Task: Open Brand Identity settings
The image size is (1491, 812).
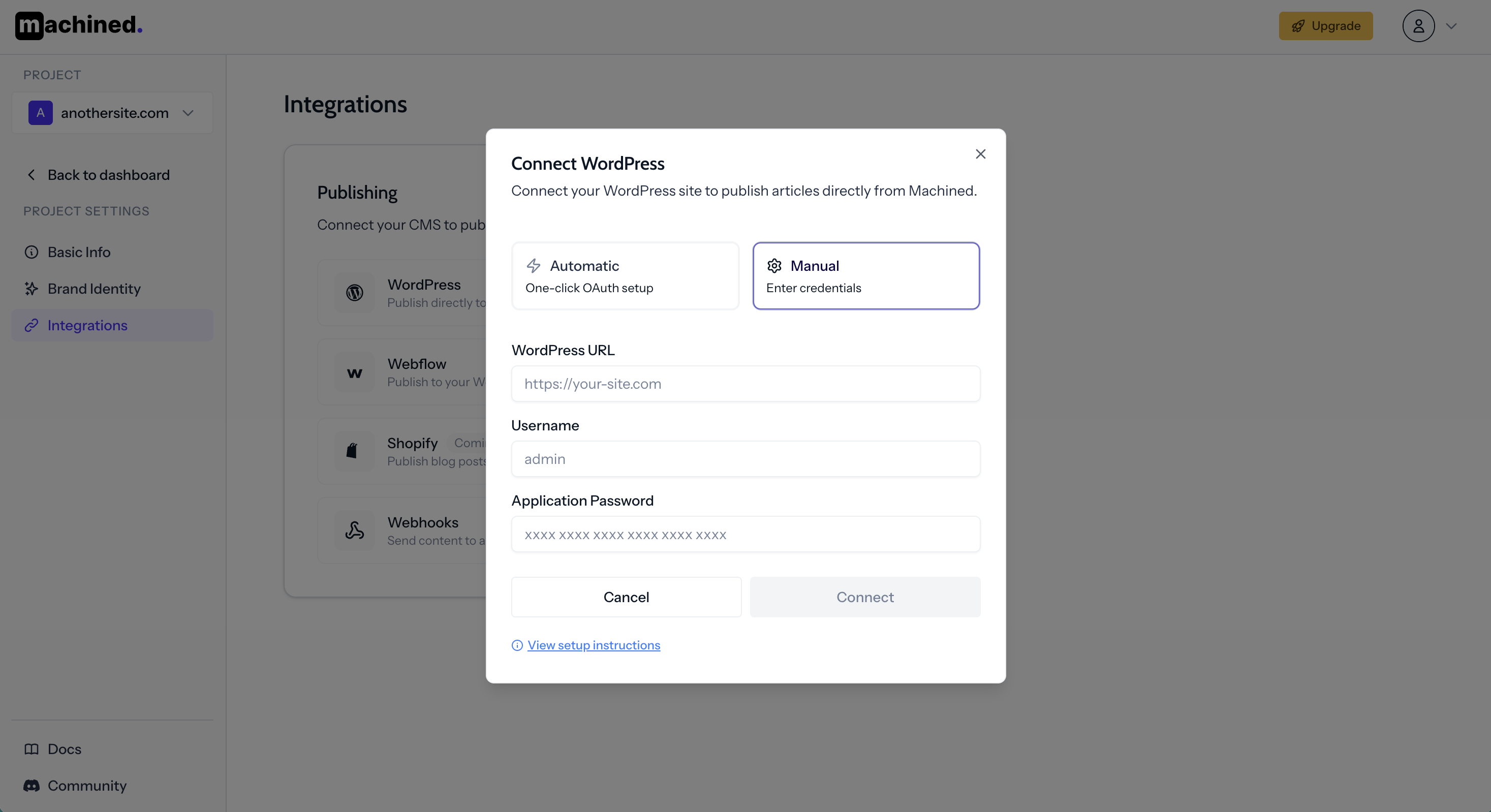Action: point(112,289)
